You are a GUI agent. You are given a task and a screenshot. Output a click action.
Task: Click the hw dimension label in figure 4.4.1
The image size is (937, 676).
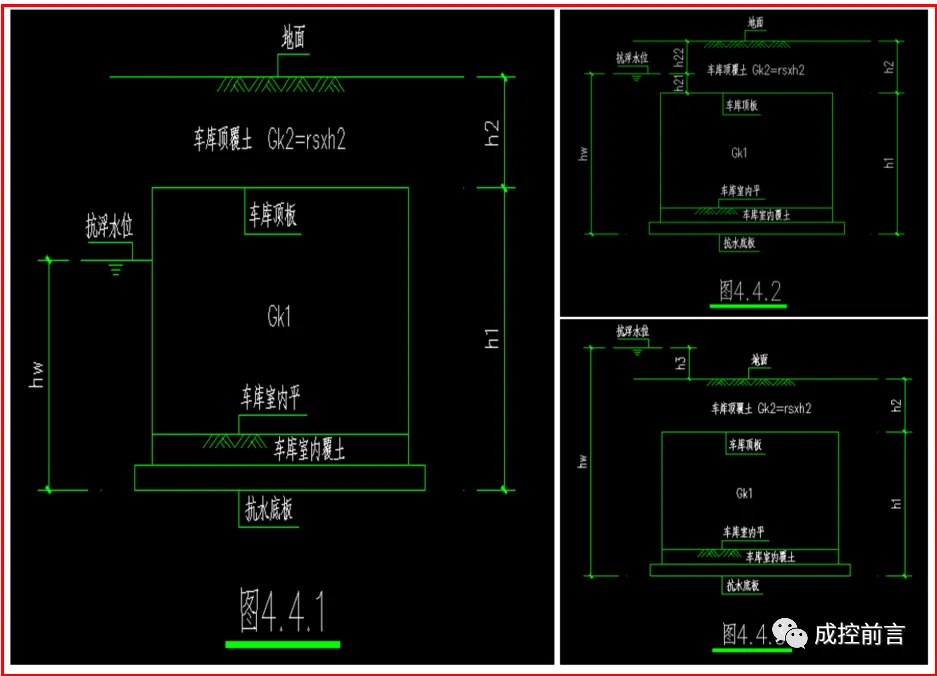(36, 375)
